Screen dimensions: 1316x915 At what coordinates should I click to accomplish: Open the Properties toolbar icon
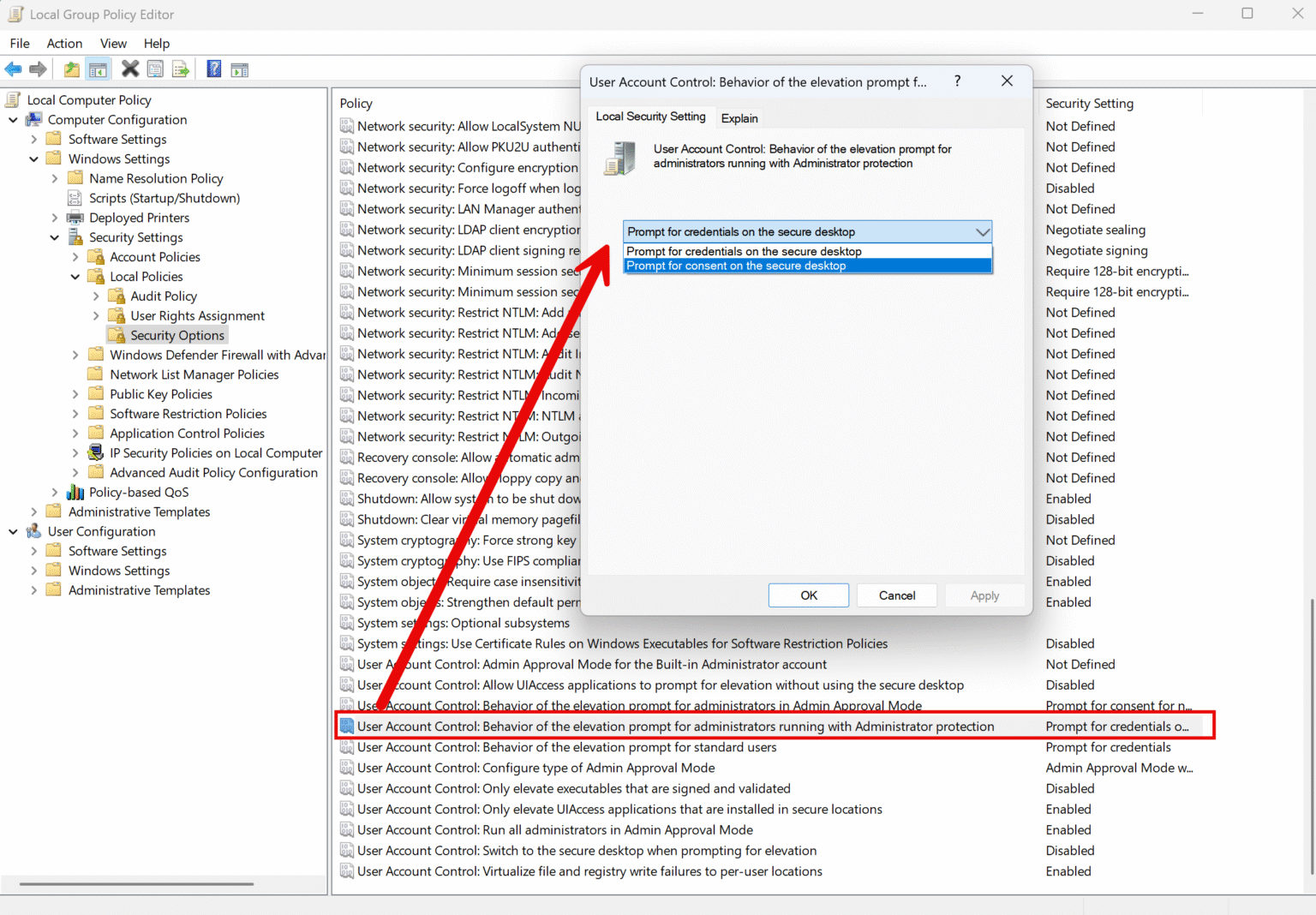(x=155, y=69)
